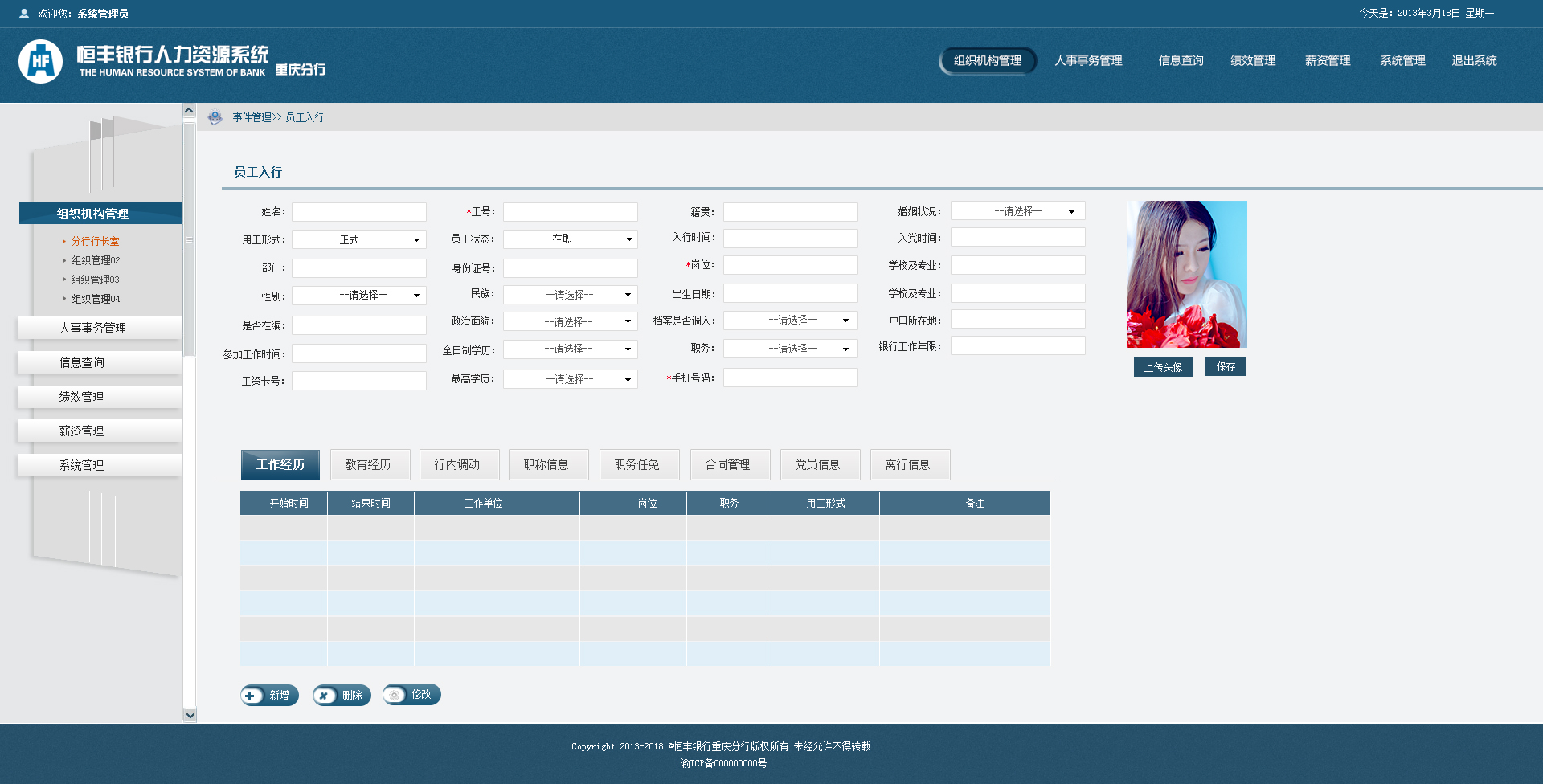
Task: Click the 组织机构管理 sidebar header
Action: click(100, 213)
